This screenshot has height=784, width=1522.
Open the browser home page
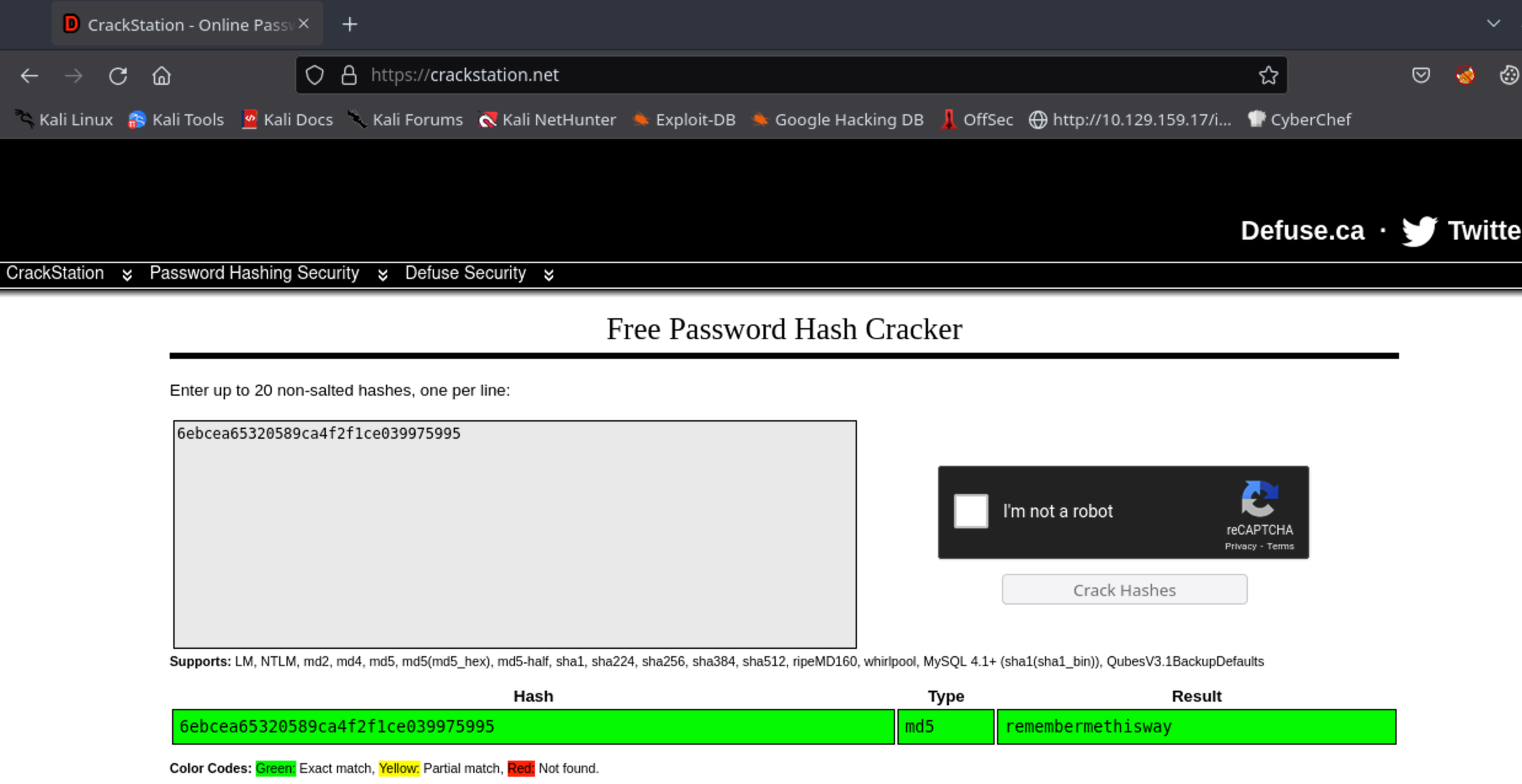tap(162, 76)
